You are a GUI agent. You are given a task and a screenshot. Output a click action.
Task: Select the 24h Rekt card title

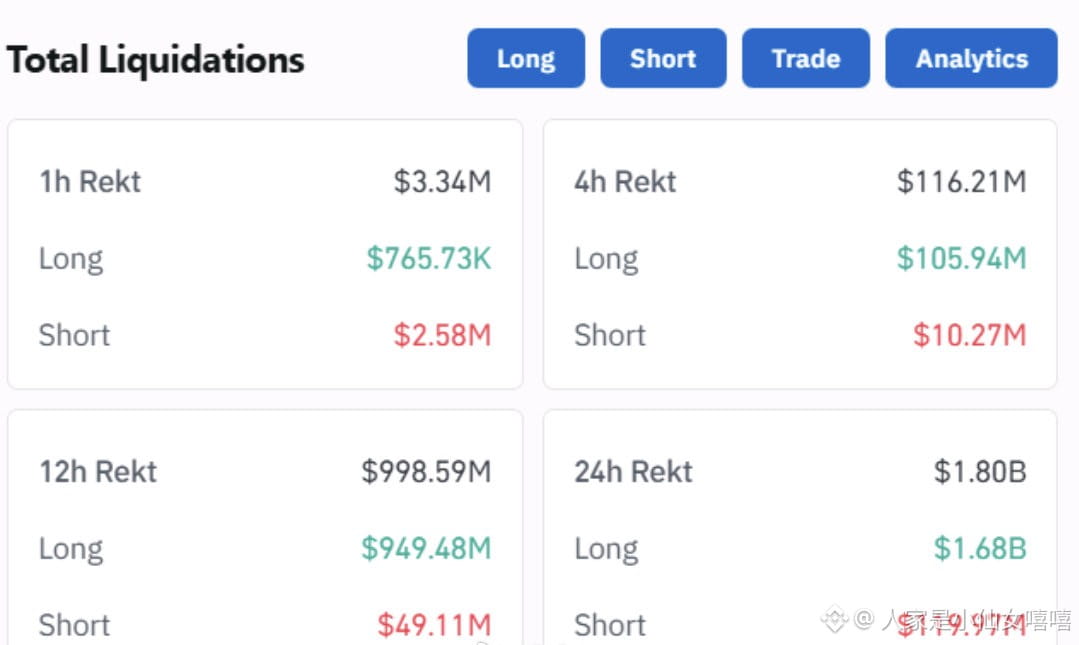point(633,472)
